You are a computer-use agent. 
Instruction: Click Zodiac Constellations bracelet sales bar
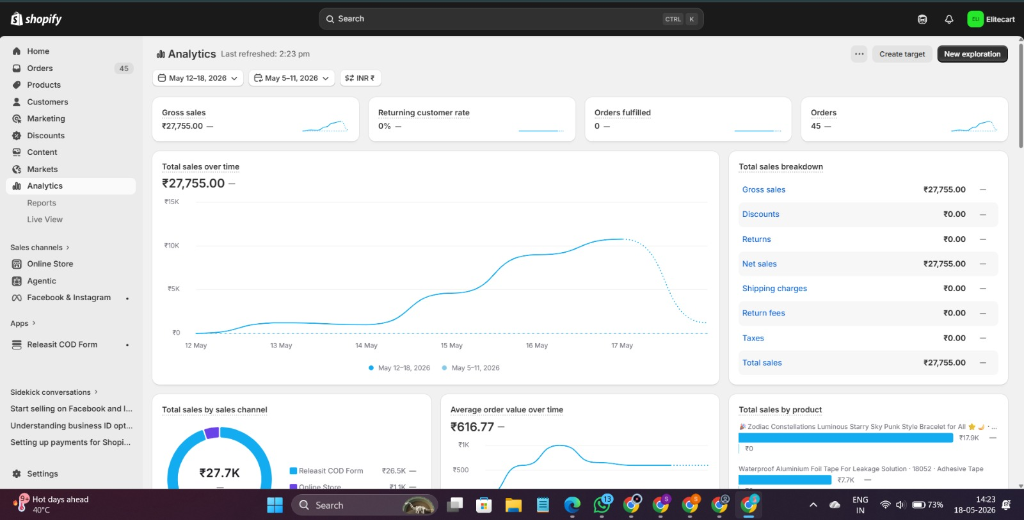click(x=846, y=438)
